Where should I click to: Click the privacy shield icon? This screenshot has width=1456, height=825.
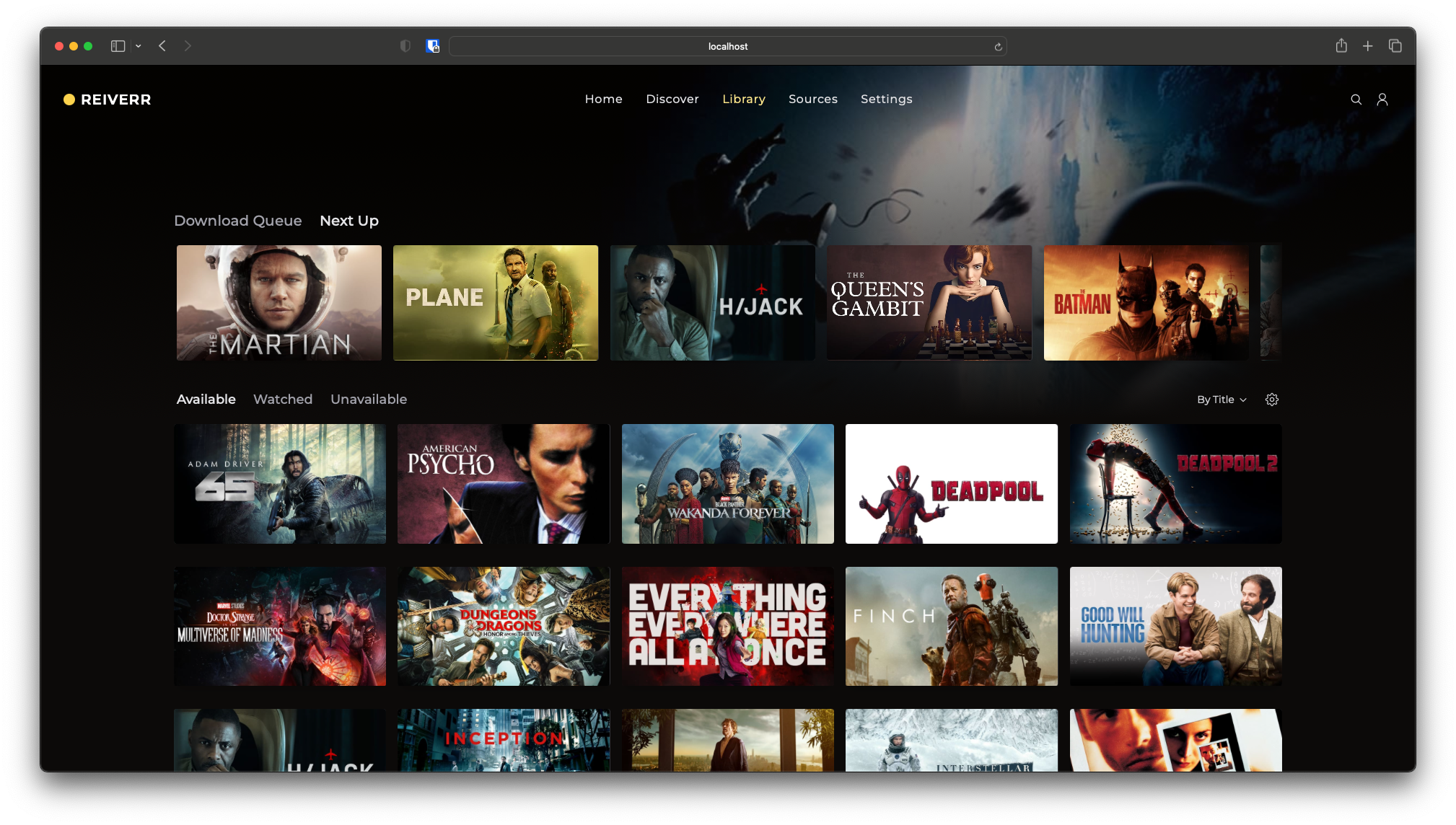pyautogui.click(x=405, y=46)
